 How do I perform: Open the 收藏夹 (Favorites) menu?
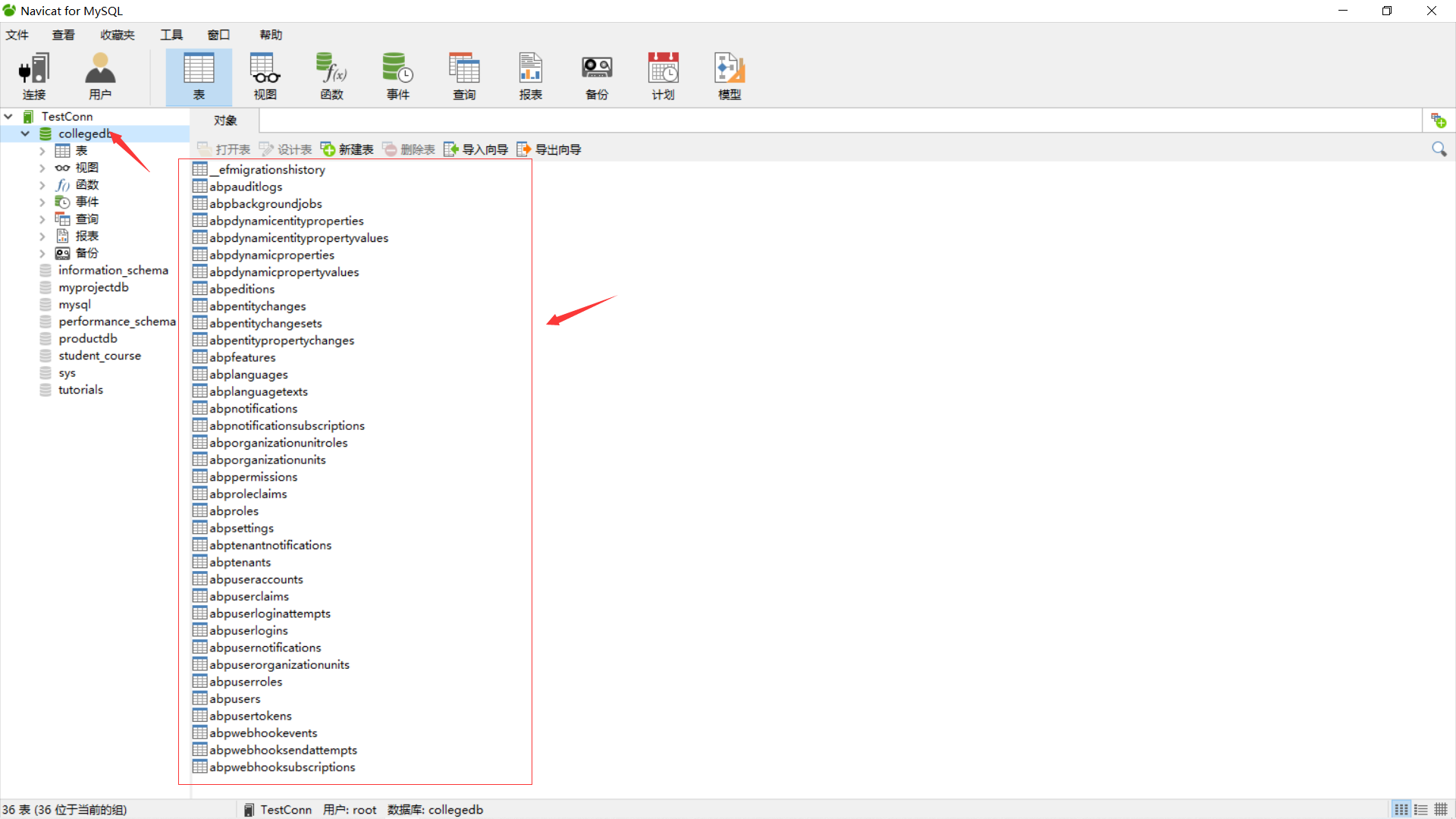[x=118, y=35]
